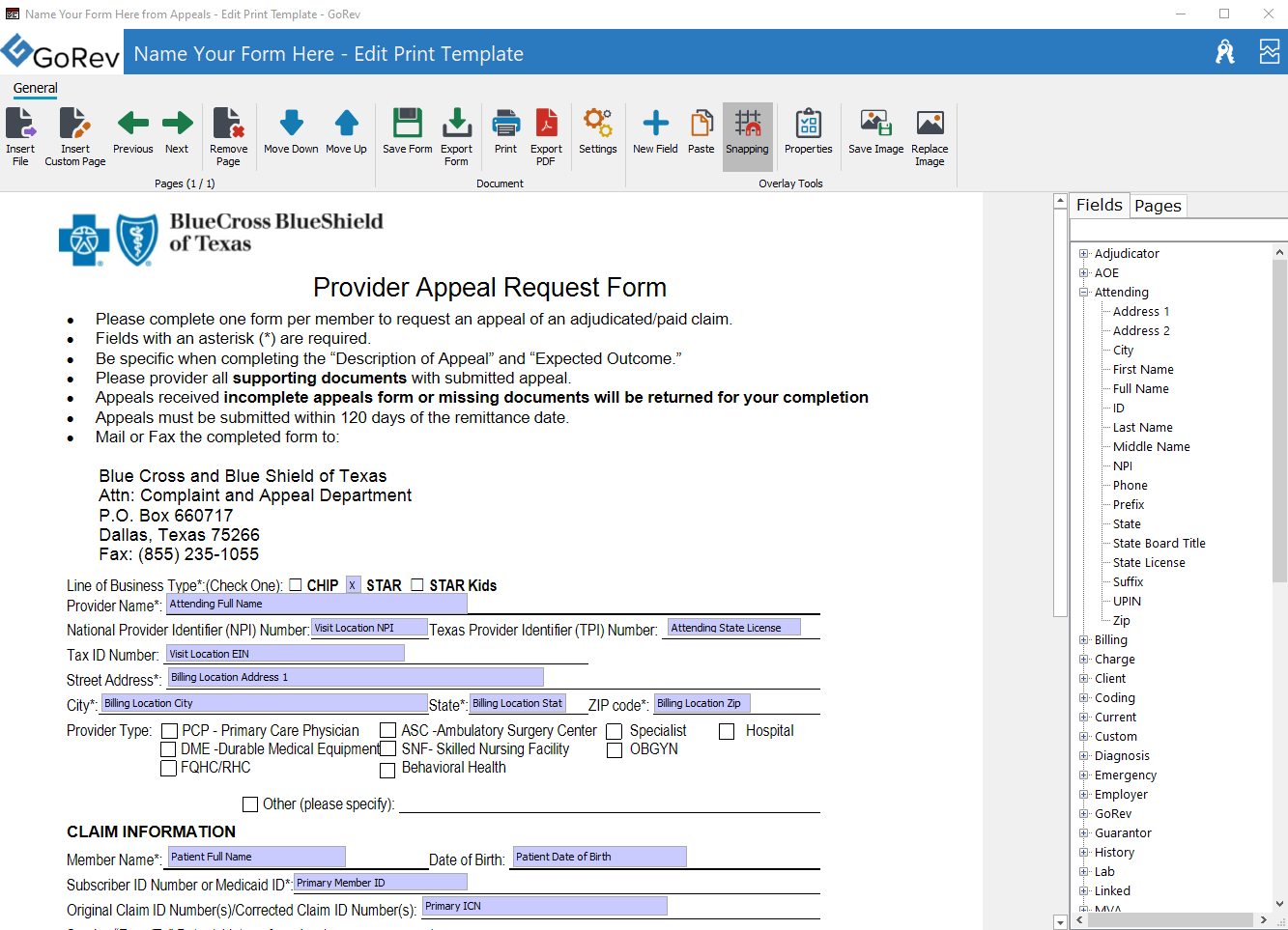The width and height of the screenshot is (1288, 930).
Task: Click the Export Form icon
Action: [x=456, y=135]
